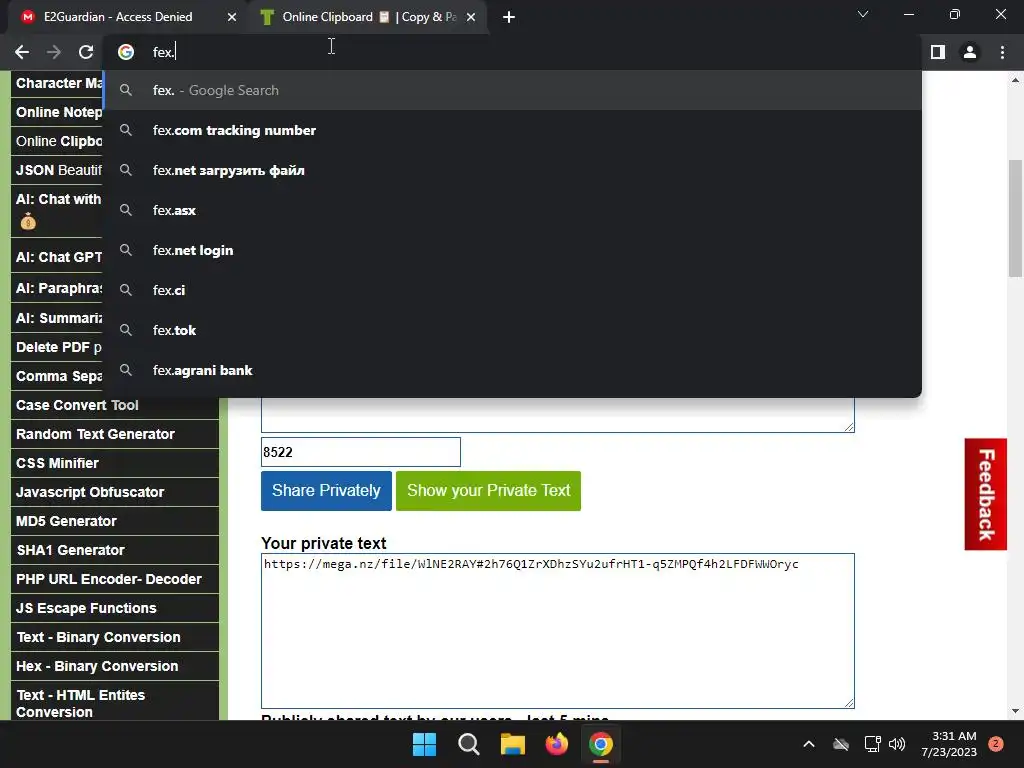1024x768 pixels.
Task: Open Windows taskbar Search
Action: click(x=469, y=744)
